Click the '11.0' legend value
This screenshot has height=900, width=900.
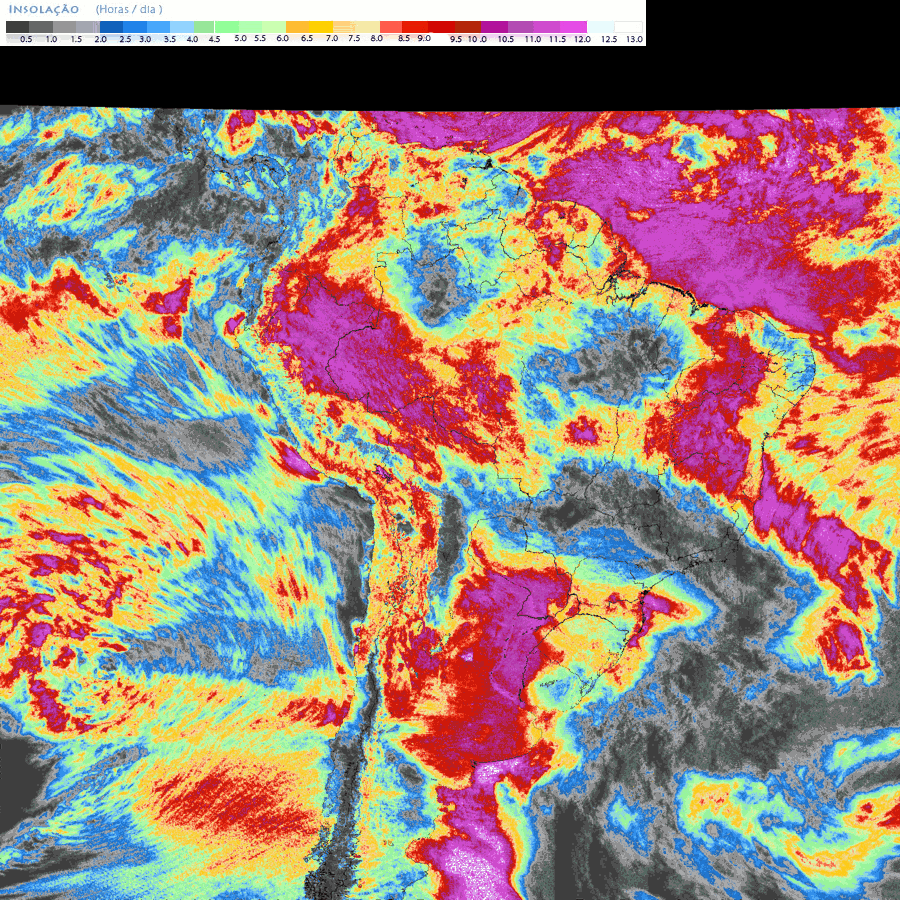533,39
